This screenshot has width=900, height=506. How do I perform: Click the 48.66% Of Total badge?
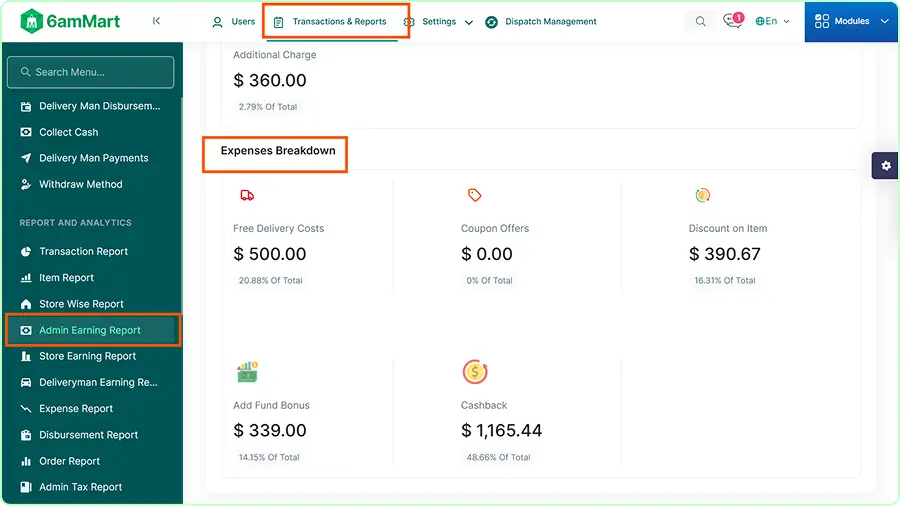click(x=498, y=457)
